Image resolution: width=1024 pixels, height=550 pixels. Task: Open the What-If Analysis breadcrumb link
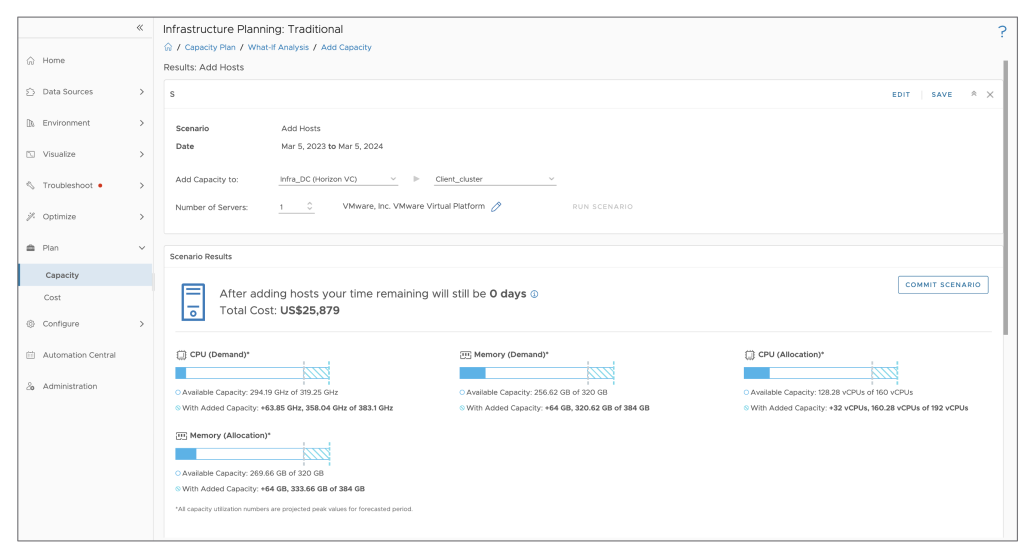click(x=280, y=47)
